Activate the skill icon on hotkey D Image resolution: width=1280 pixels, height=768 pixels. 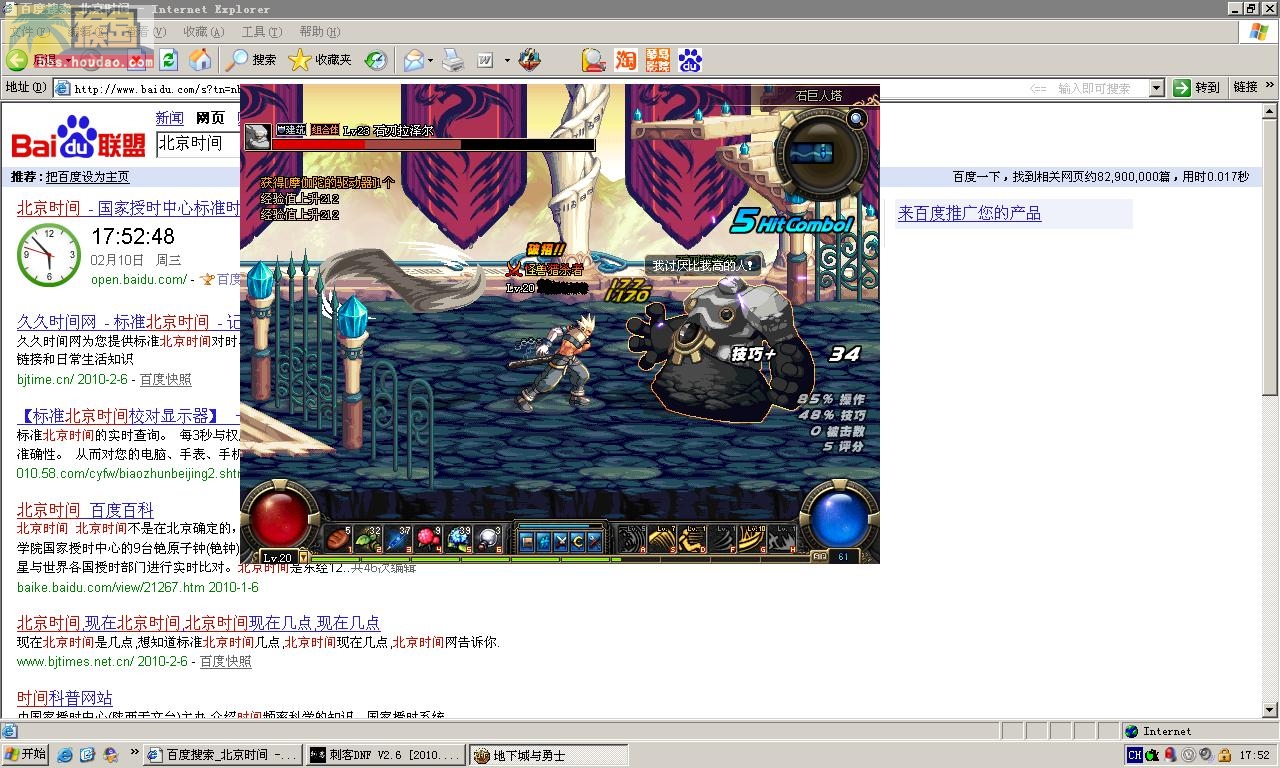coord(691,539)
